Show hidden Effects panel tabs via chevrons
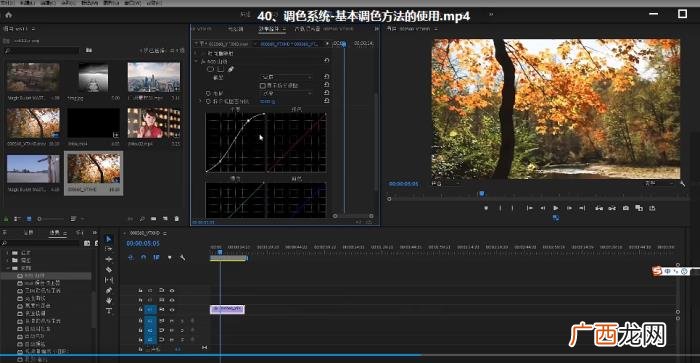Viewport: 700px width, 363px height. click(x=94, y=232)
